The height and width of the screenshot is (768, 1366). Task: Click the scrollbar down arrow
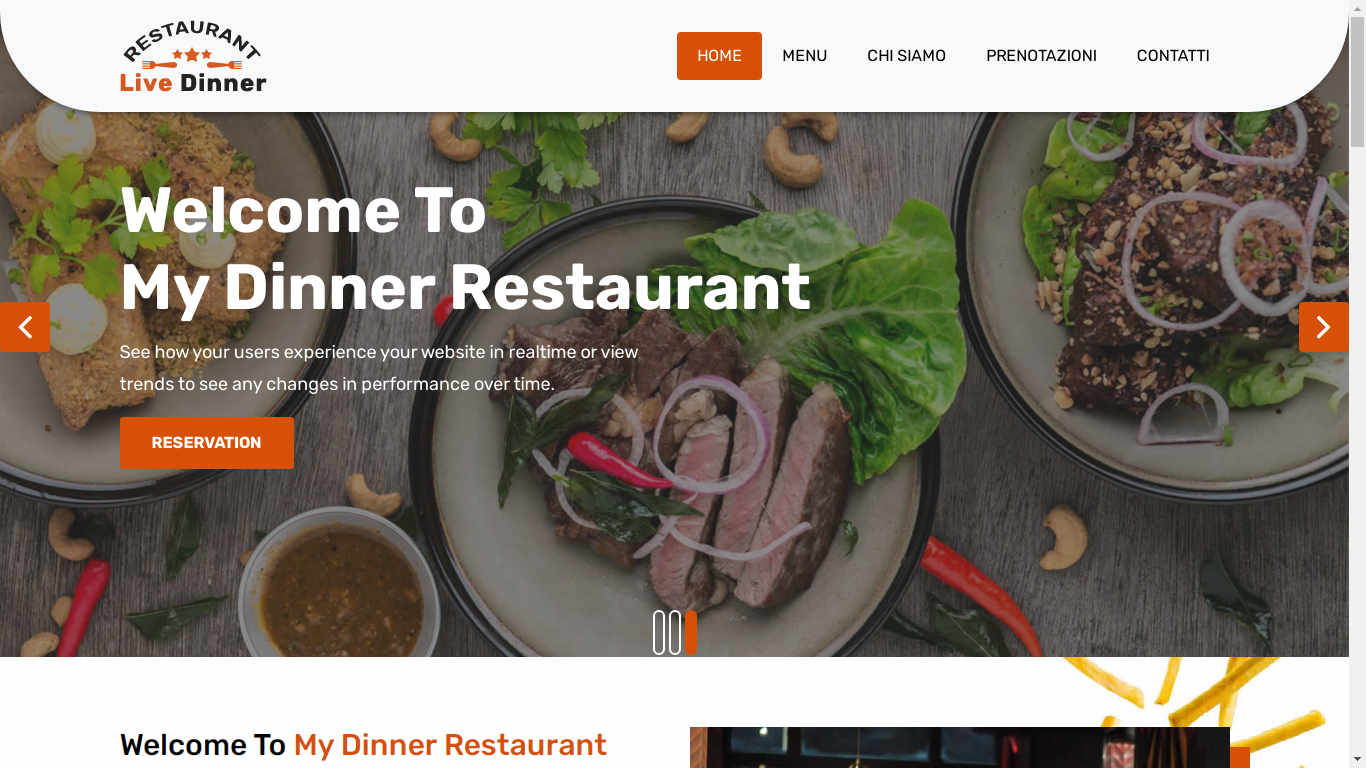1357,760
